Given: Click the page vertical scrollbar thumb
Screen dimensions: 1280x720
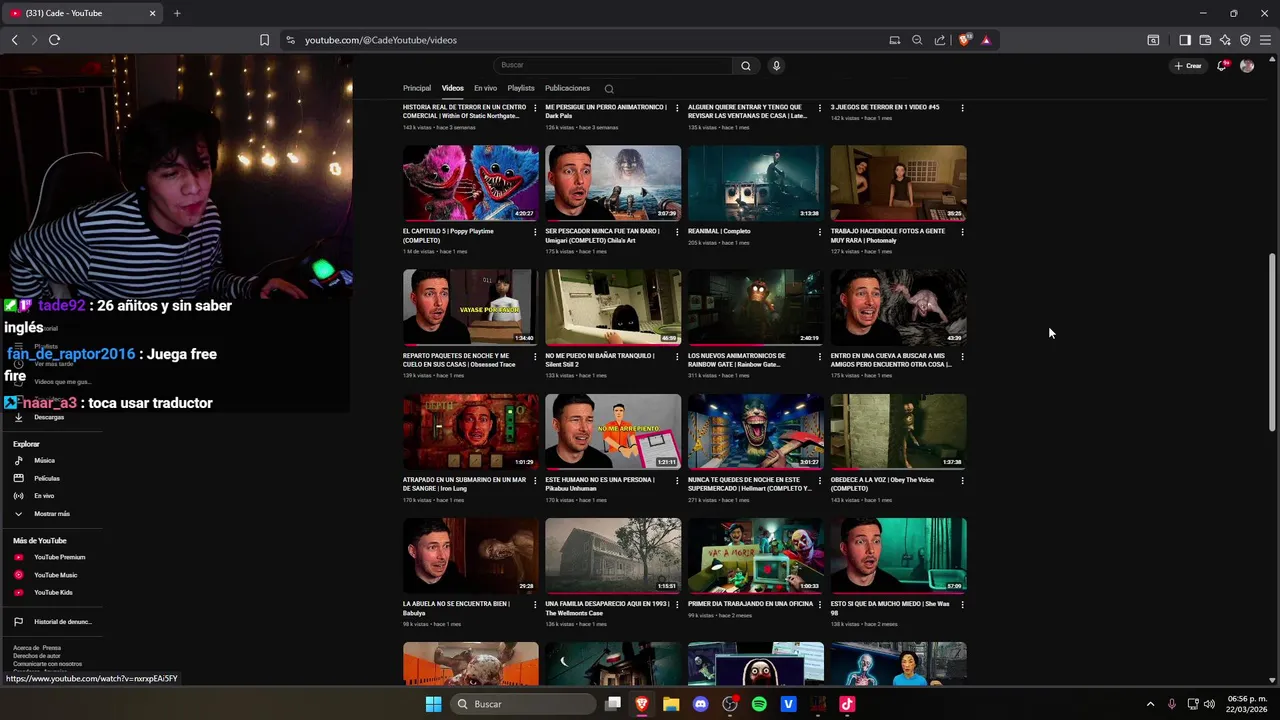Looking at the screenshot, I should click(x=1272, y=342).
